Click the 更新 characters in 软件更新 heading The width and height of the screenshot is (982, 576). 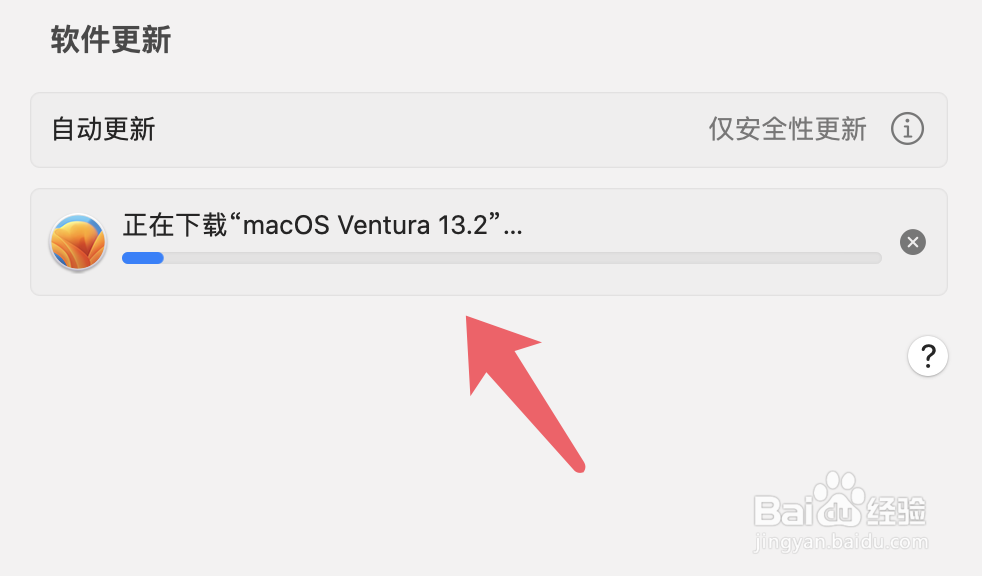[x=142, y=40]
